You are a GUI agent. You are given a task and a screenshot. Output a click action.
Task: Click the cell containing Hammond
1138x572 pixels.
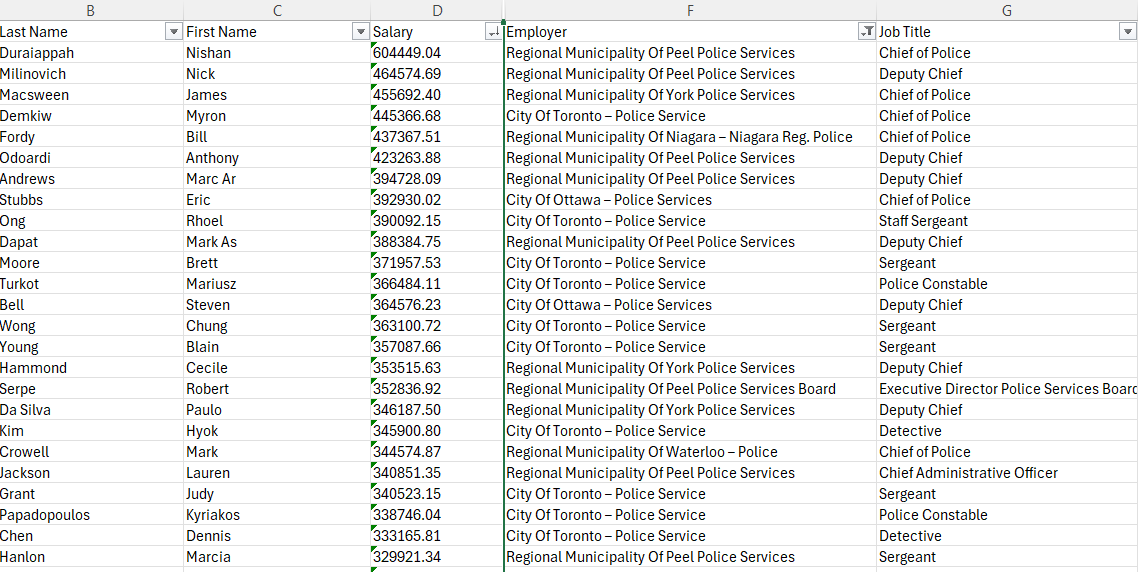[91, 368]
